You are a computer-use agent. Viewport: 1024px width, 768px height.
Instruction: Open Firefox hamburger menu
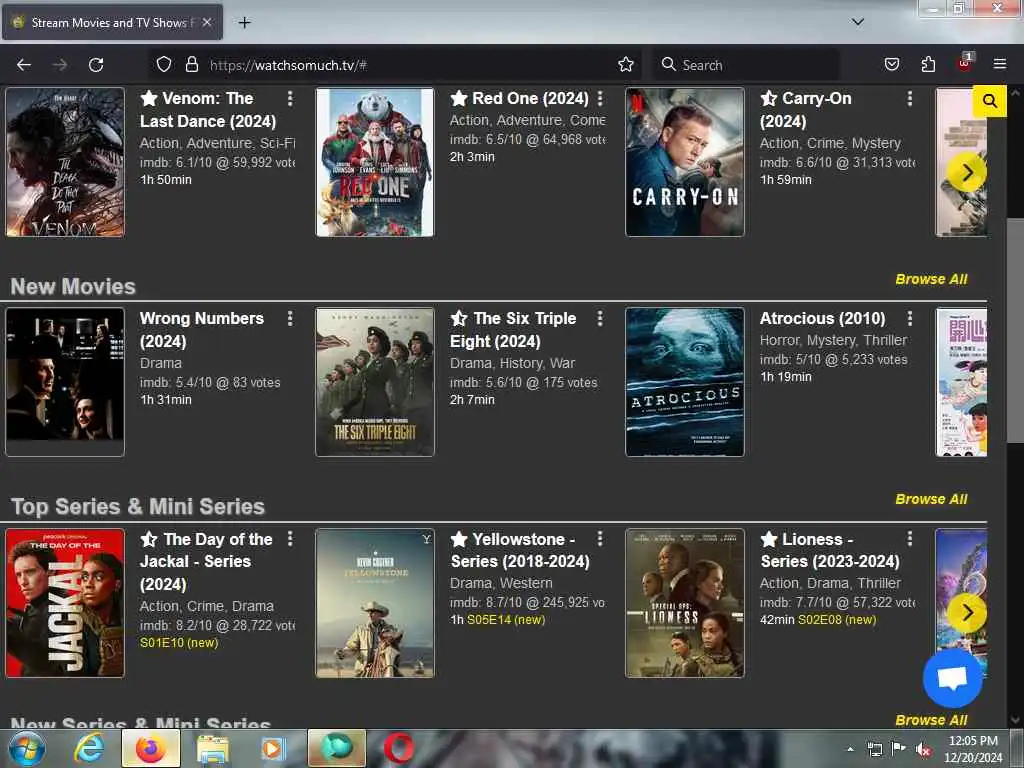click(1000, 64)
